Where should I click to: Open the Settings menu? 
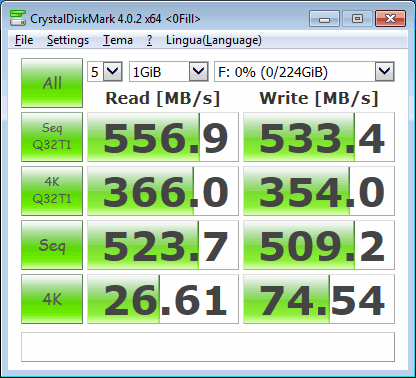point(68,40)
